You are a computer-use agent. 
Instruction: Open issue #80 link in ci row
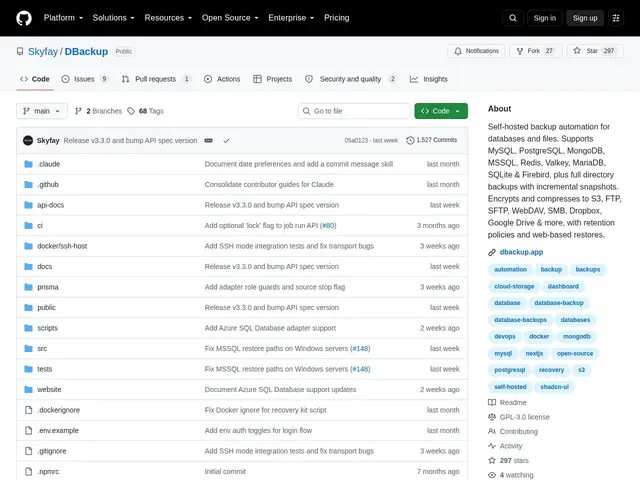328,225
